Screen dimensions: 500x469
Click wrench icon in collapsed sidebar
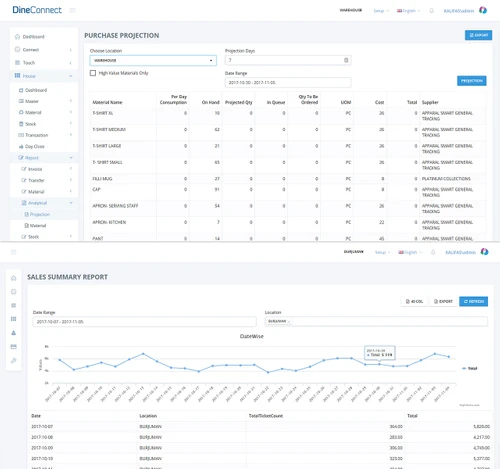pos(14,360)
